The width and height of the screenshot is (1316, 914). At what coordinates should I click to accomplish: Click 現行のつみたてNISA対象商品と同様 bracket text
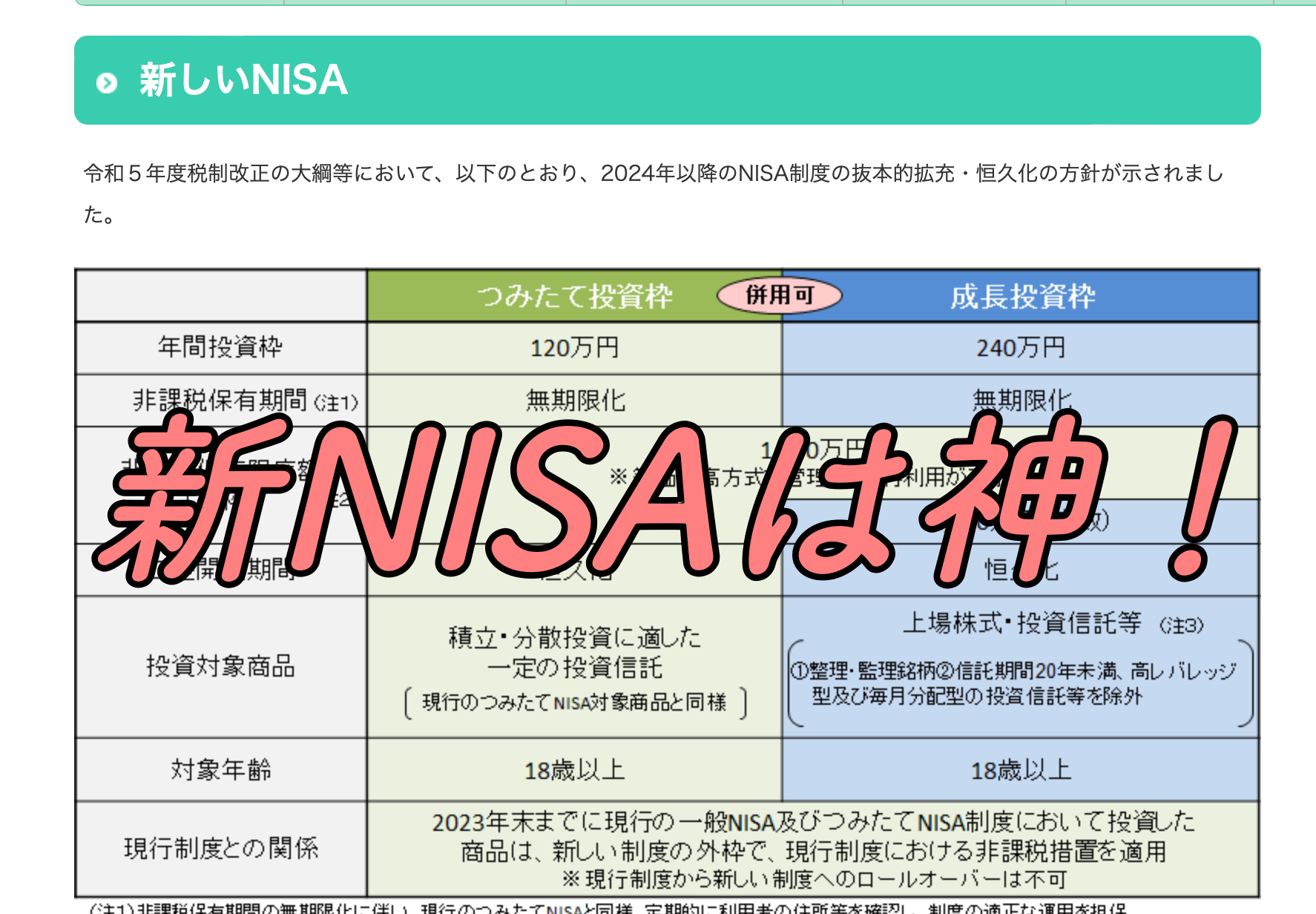pos(574,703)
